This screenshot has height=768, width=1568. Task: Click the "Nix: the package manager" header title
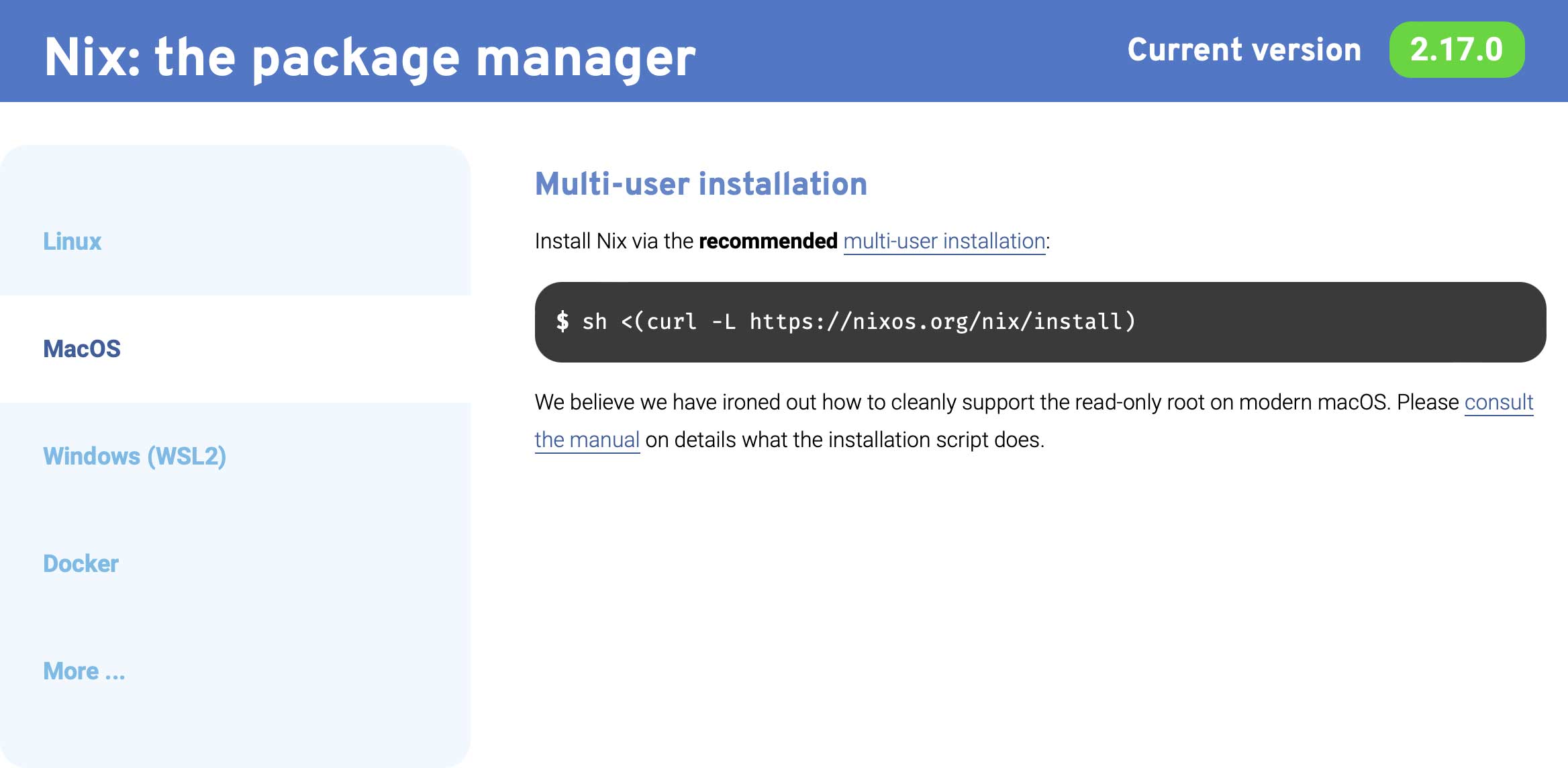[371, 56]
